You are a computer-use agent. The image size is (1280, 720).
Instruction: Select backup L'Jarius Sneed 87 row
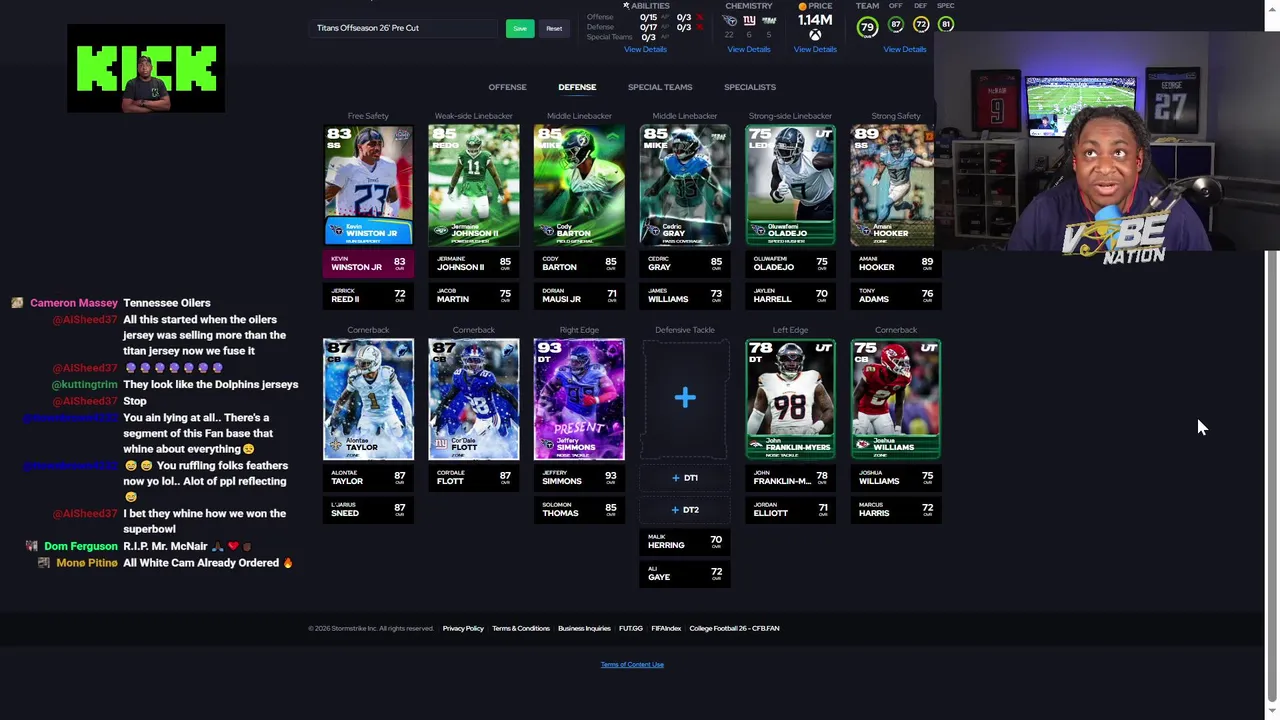coord(368,509)
